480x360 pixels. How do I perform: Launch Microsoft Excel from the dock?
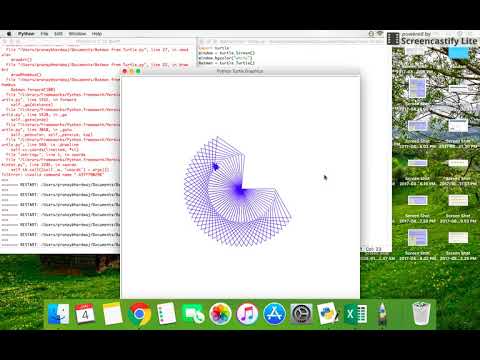355,314
